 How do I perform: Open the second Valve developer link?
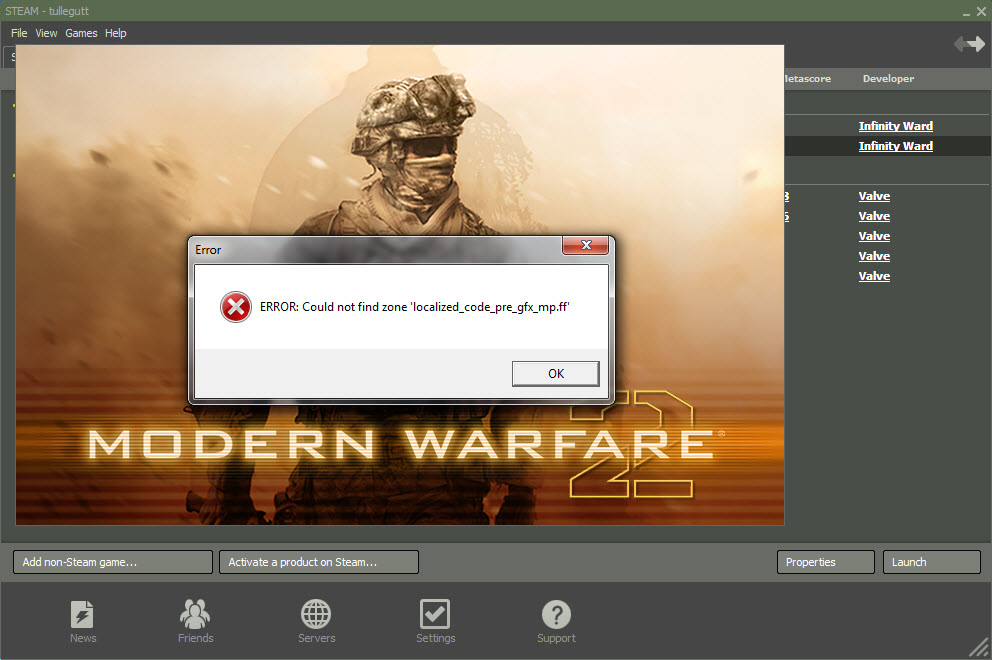point(874,216)
